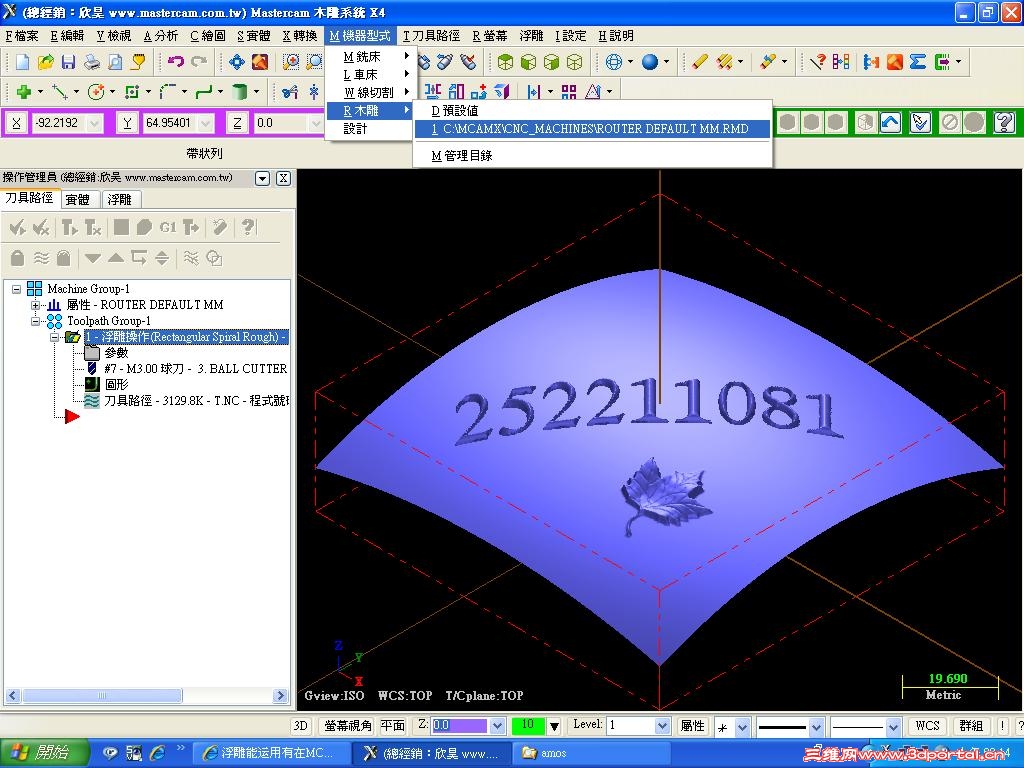Click the wireframe globe icon
The width and height of the screenshot is (1024, 768).
point(614,62)
